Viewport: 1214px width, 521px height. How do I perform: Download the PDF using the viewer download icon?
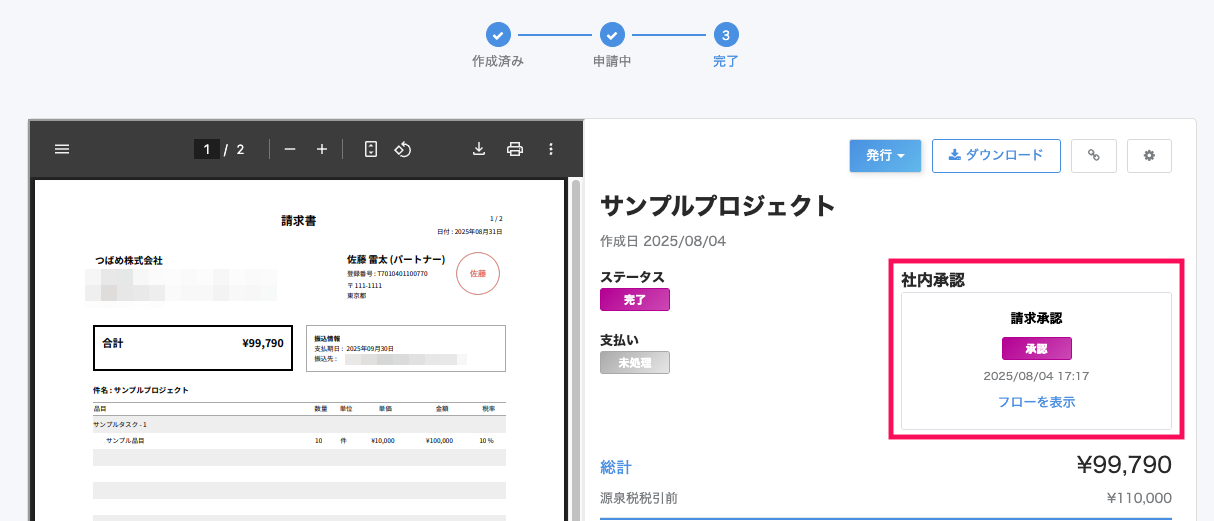tap(479, 149)
